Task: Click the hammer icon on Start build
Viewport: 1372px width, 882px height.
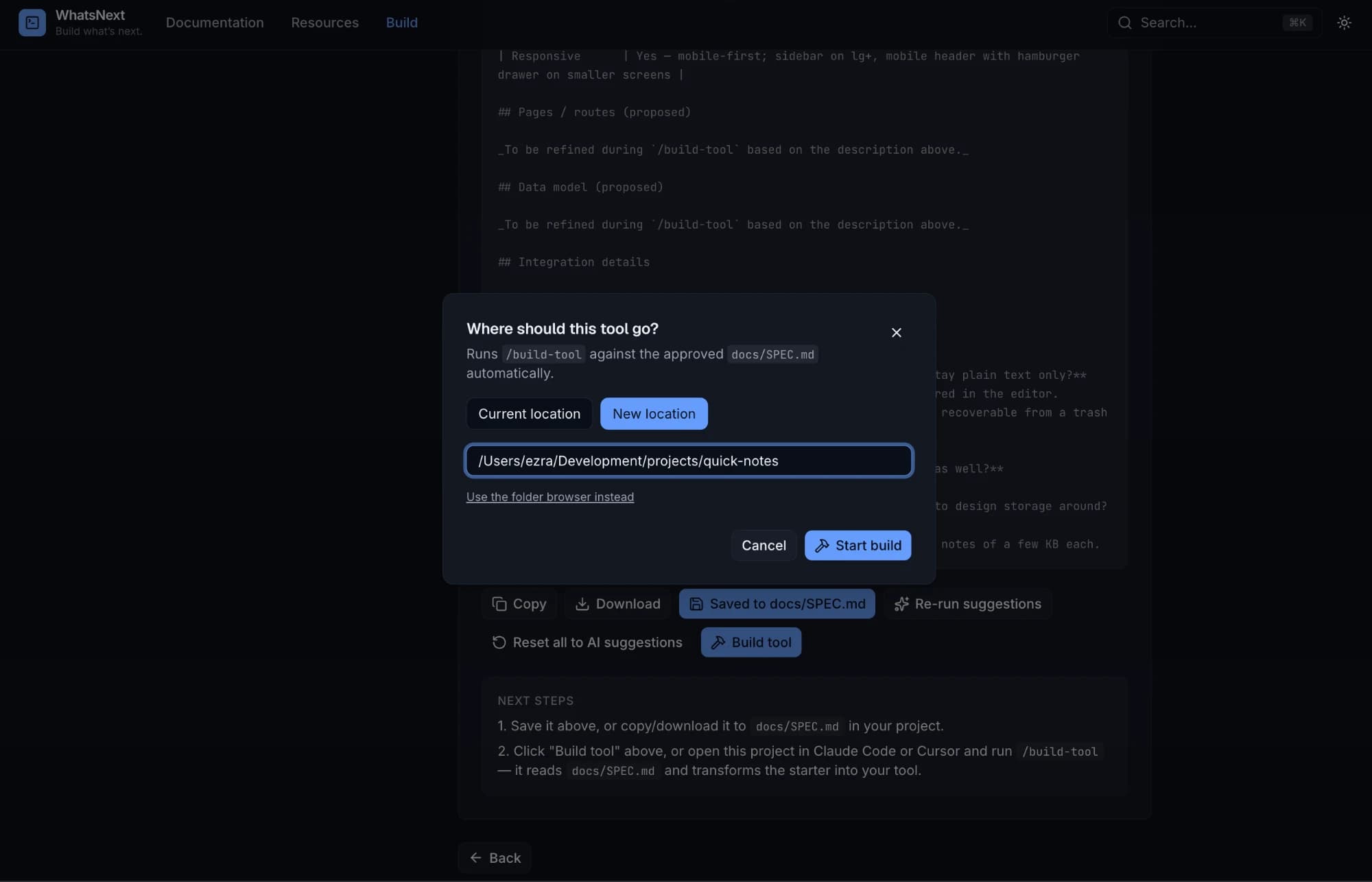Action: tap(822, 546)
